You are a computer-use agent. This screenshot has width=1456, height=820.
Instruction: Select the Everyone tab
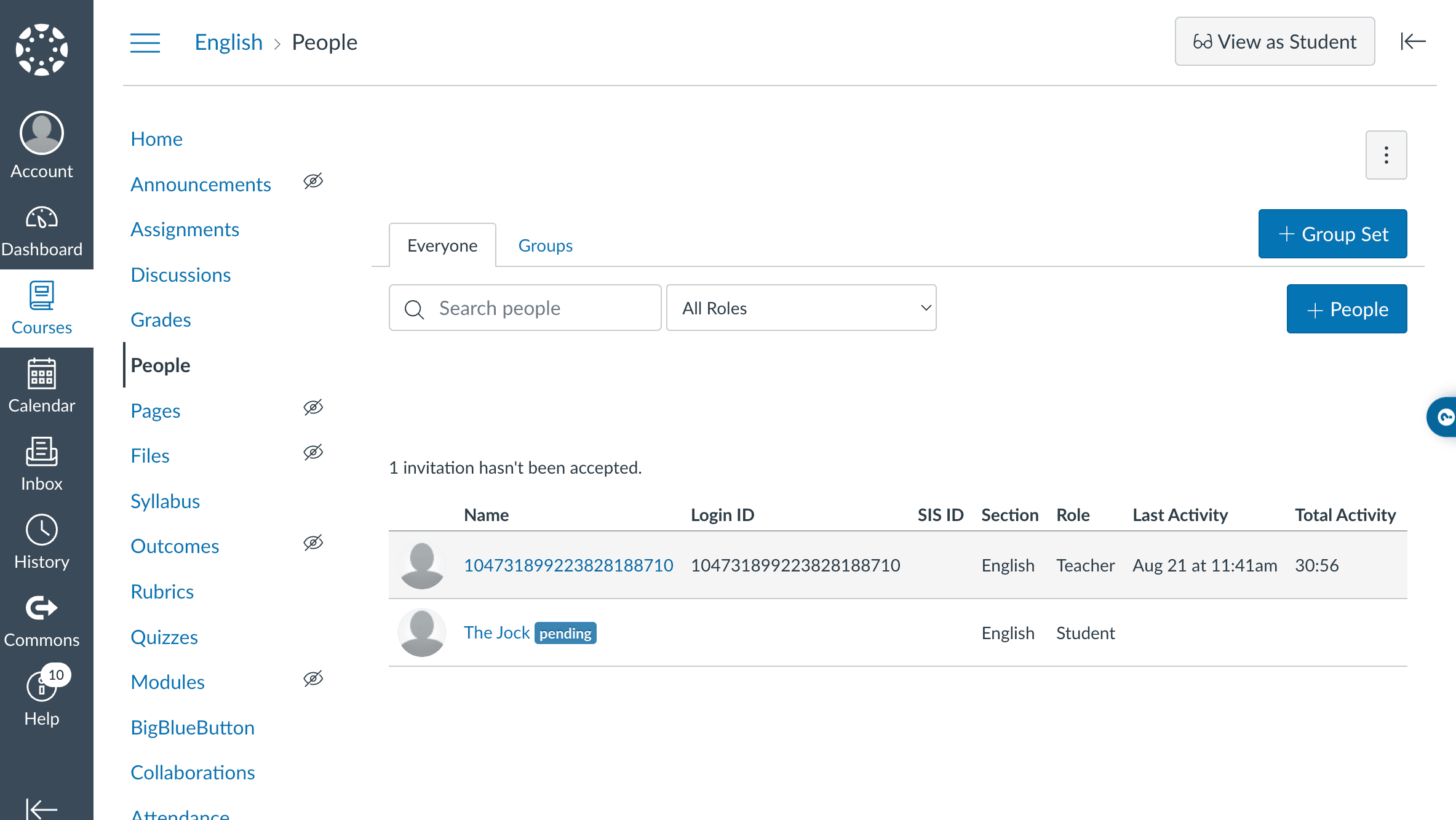(442, 245)
